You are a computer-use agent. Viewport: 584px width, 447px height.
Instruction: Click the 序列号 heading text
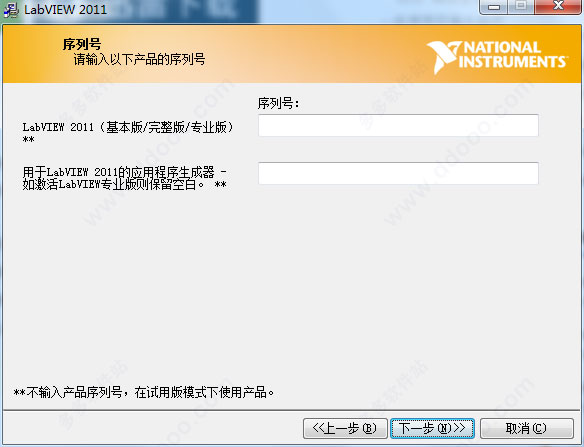[x=82, y=44]
